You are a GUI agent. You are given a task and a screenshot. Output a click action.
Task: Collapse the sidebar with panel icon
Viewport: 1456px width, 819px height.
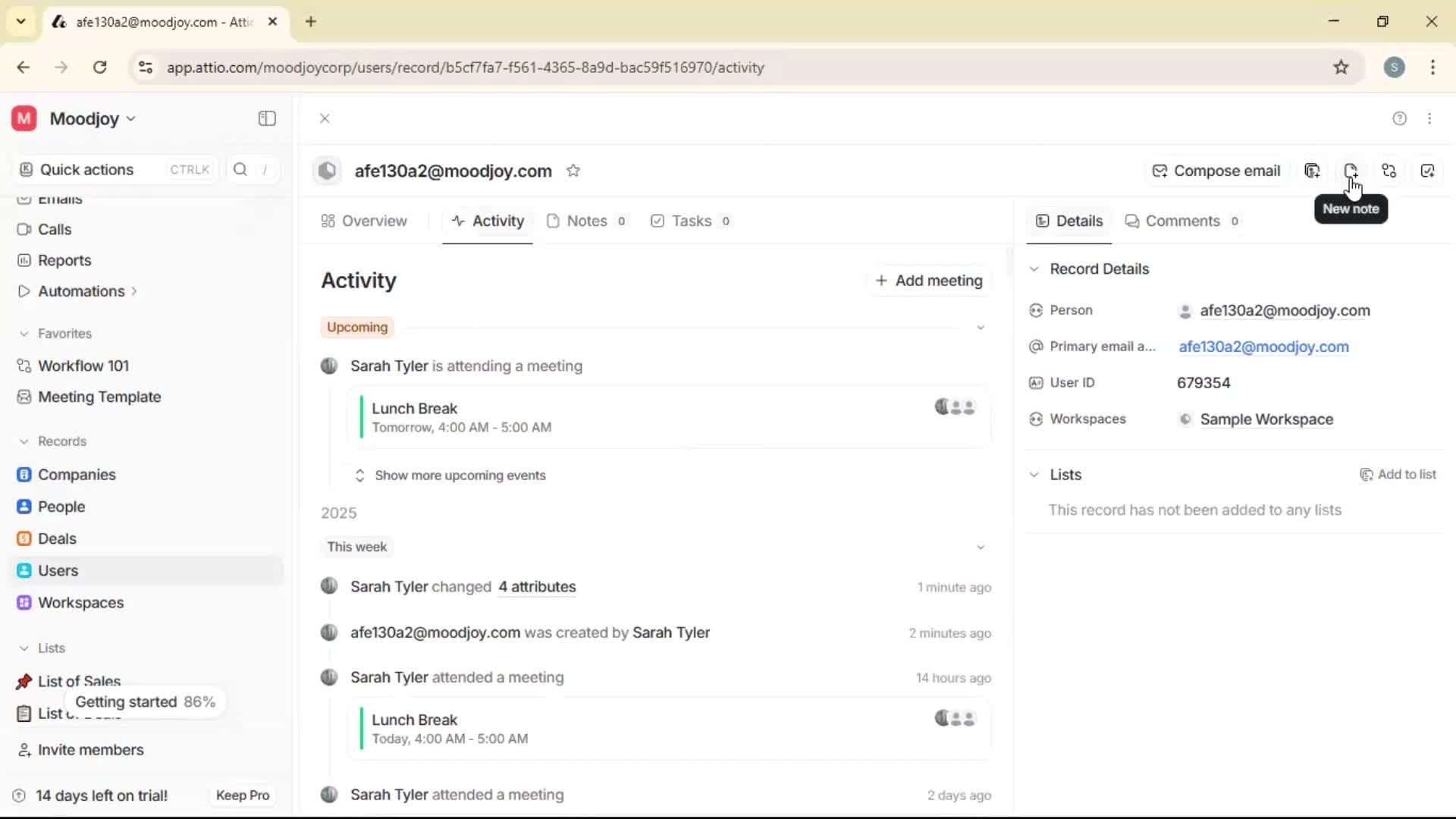pos(266,118)
